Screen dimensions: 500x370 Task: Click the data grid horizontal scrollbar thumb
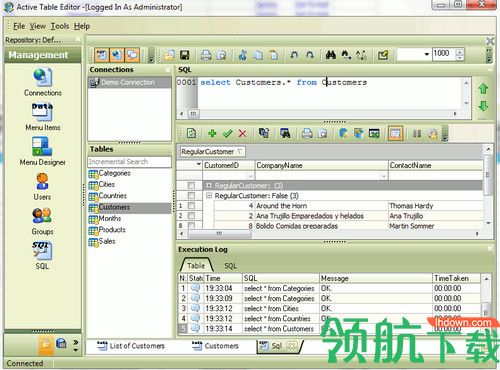tap(219, 234)
